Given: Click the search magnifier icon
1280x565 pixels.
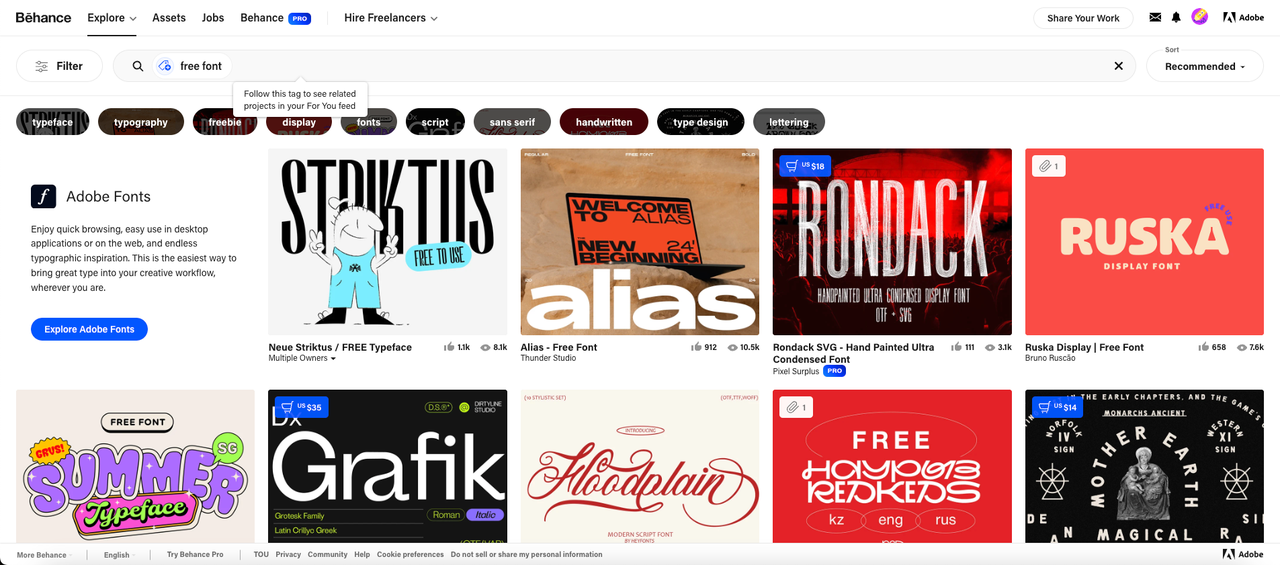Looking at the screenshot, I should pyautogui.click(x=138, y=66).
